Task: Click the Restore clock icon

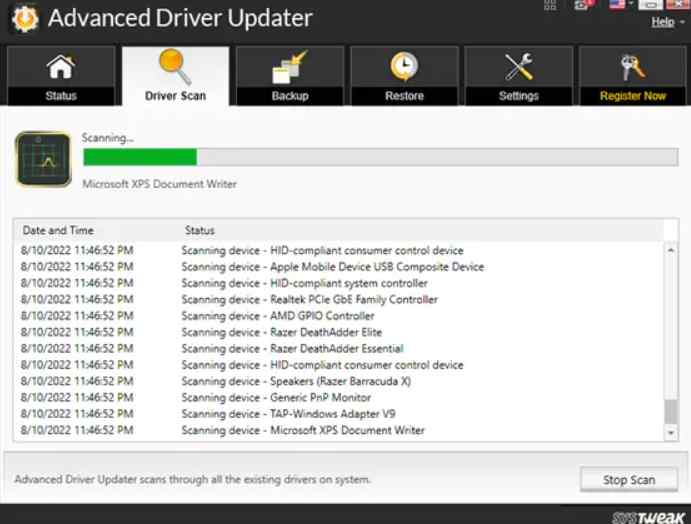Action: click(x=404, y=68)
